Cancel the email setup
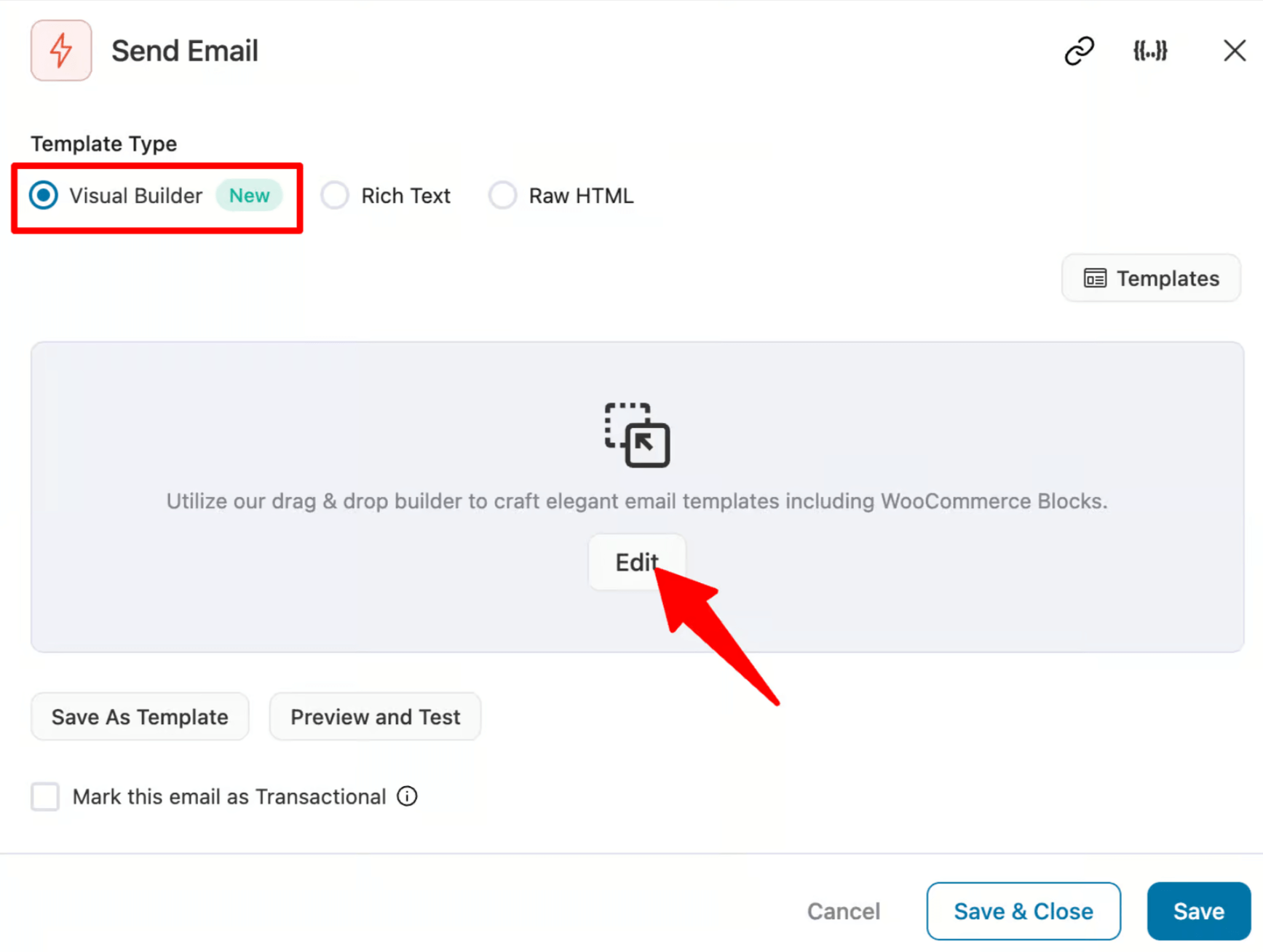Image resolution: width=1263 pixels, height=952 pixels. pos(843,911)
